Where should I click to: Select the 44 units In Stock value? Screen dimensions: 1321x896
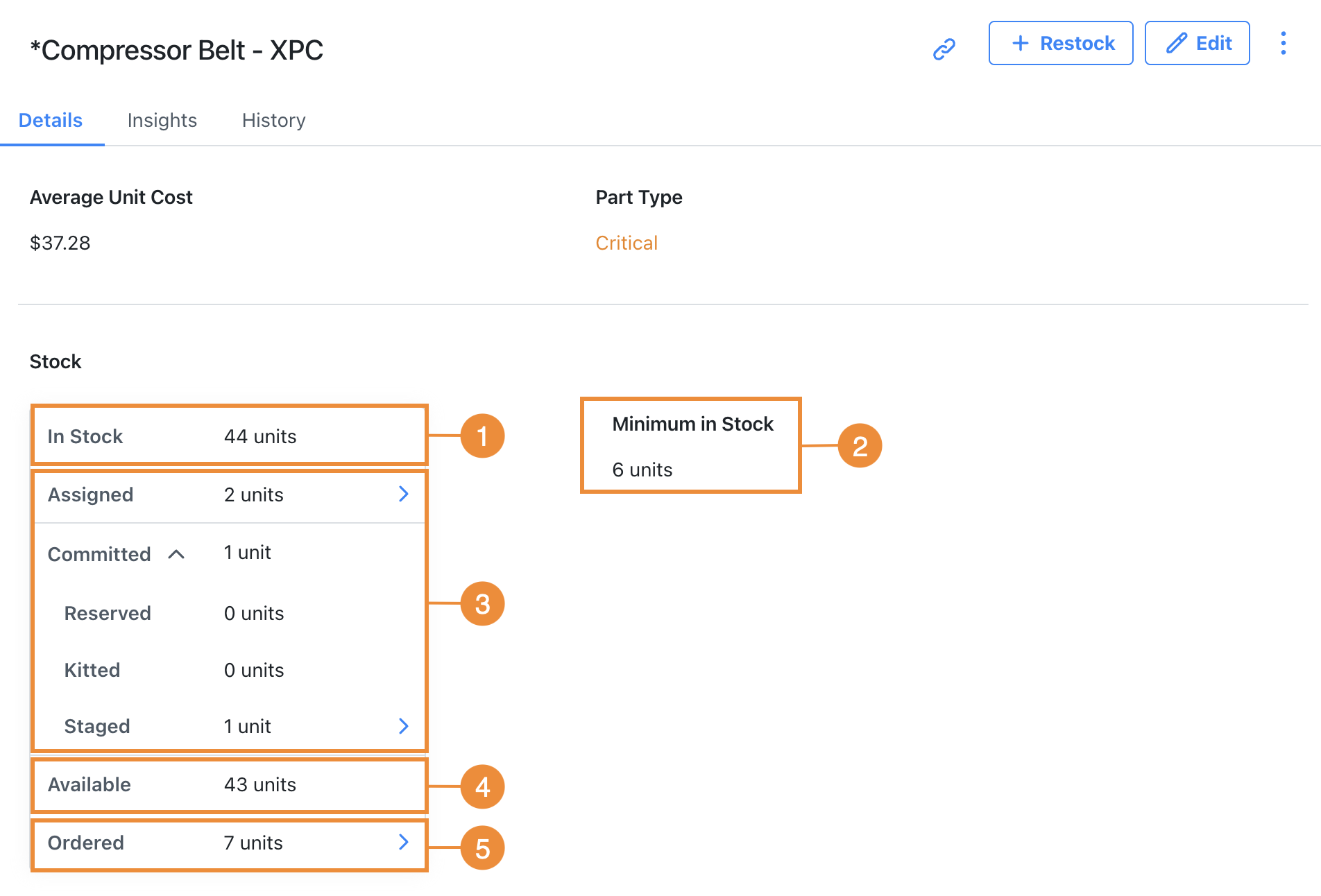[260, 436]
